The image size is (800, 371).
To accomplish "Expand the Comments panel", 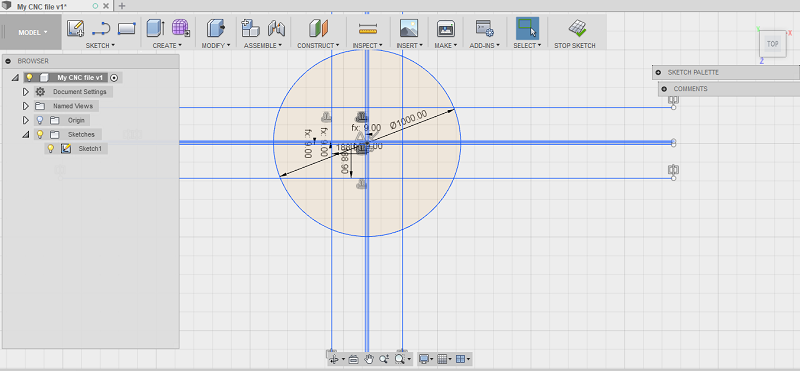I will (664, 89).
